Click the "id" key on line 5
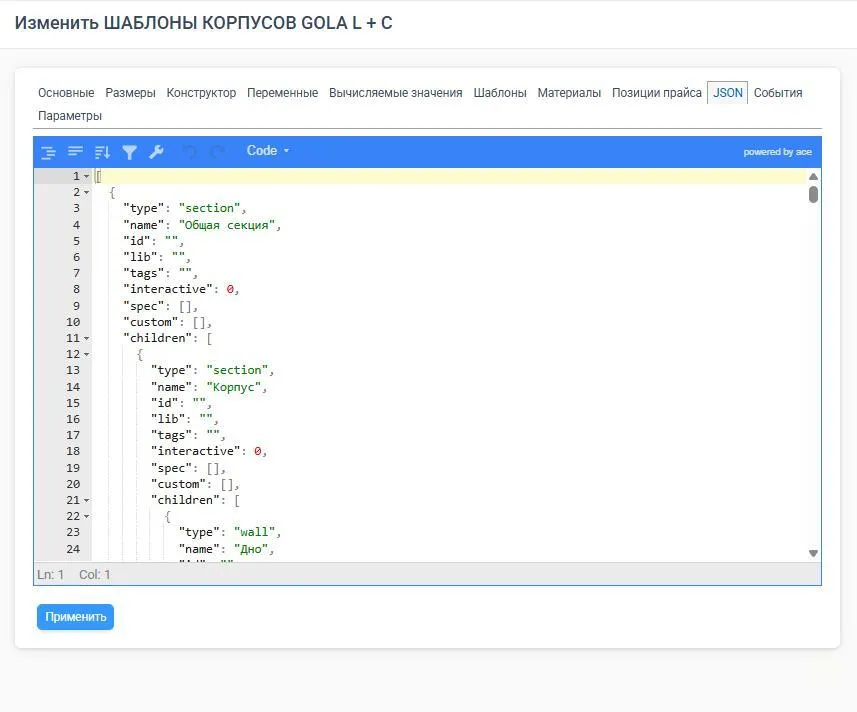This screenshot has height=712, width=857. [137, 241]
